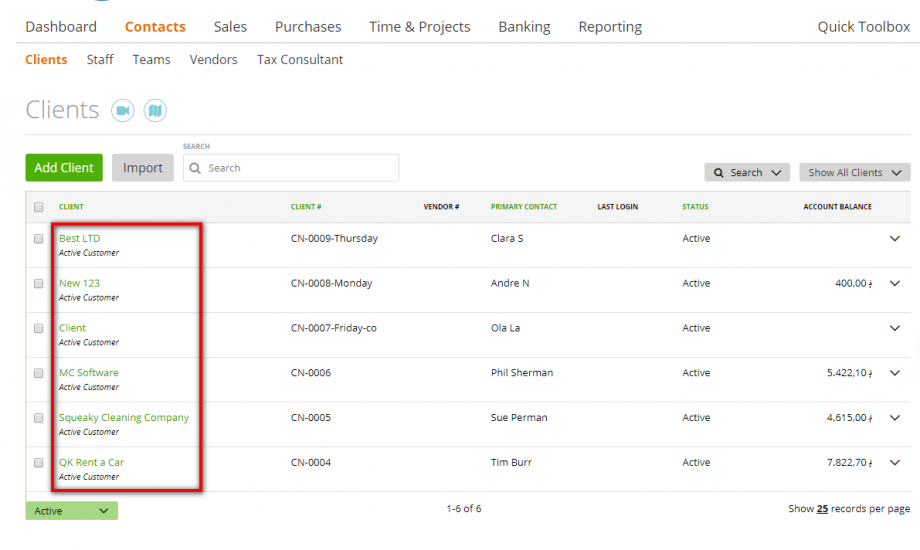This screenshot has width=920, height=550.
Task: Open the video tutorial camera icon
Action: tap(123, 110)
